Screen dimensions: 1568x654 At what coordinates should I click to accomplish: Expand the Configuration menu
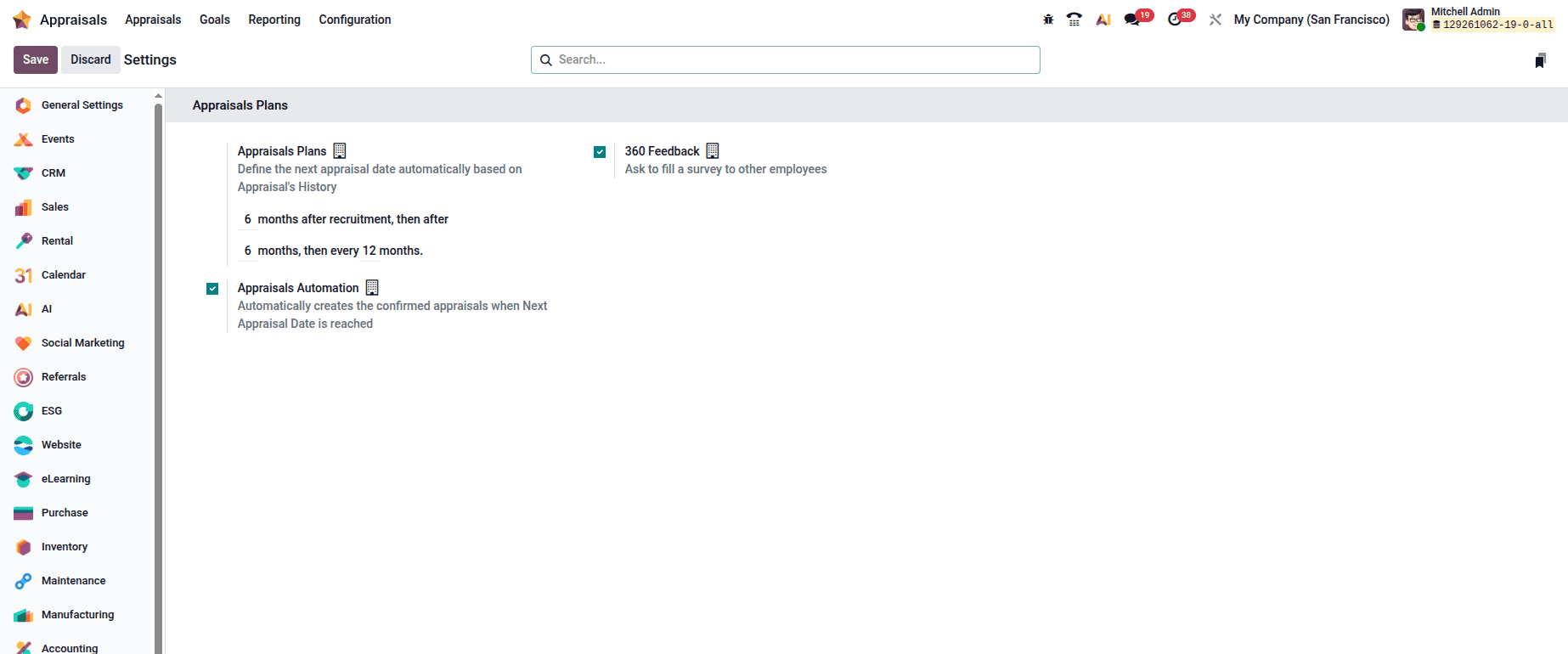(355, 20)
